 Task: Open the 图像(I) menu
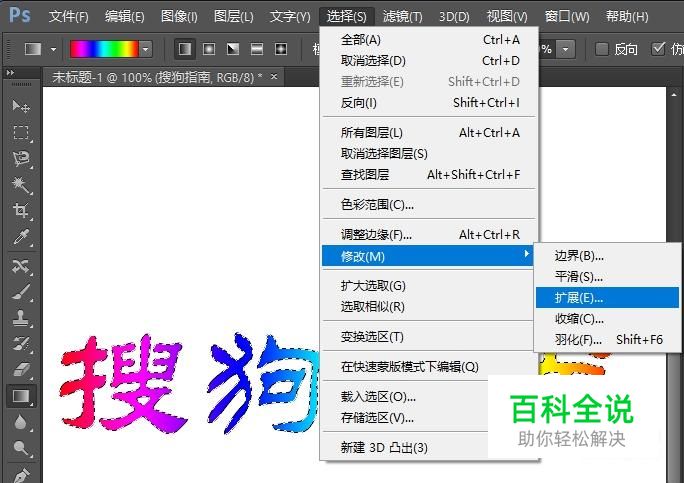179,17
